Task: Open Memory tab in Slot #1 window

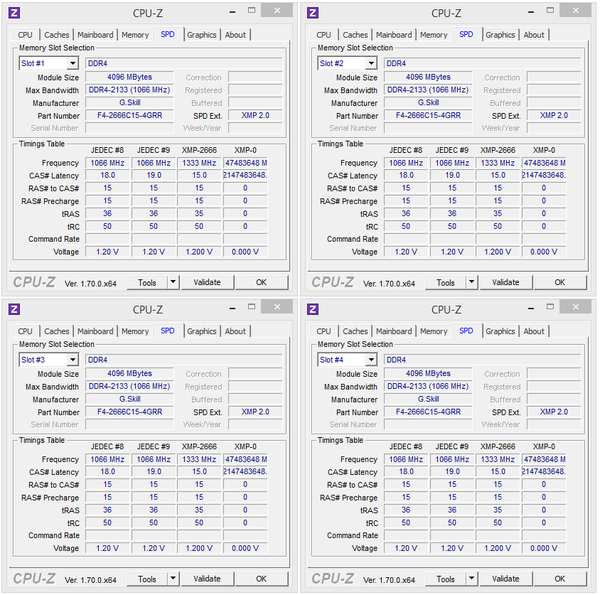Action: point(135,35)
